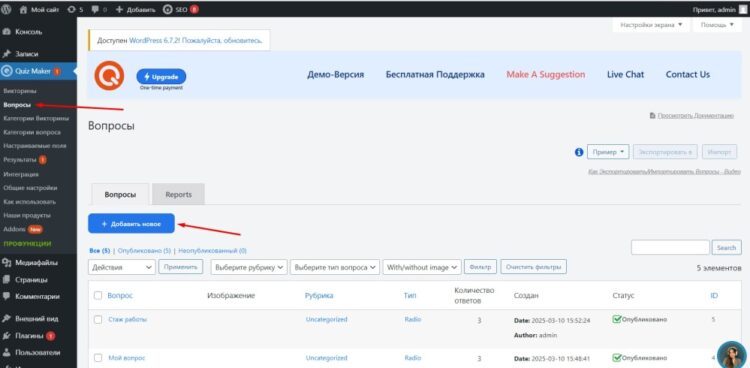Screen dimensions: 750x368
Task: Open the With/without image dropdown
Action: click(x=422, y=267)
